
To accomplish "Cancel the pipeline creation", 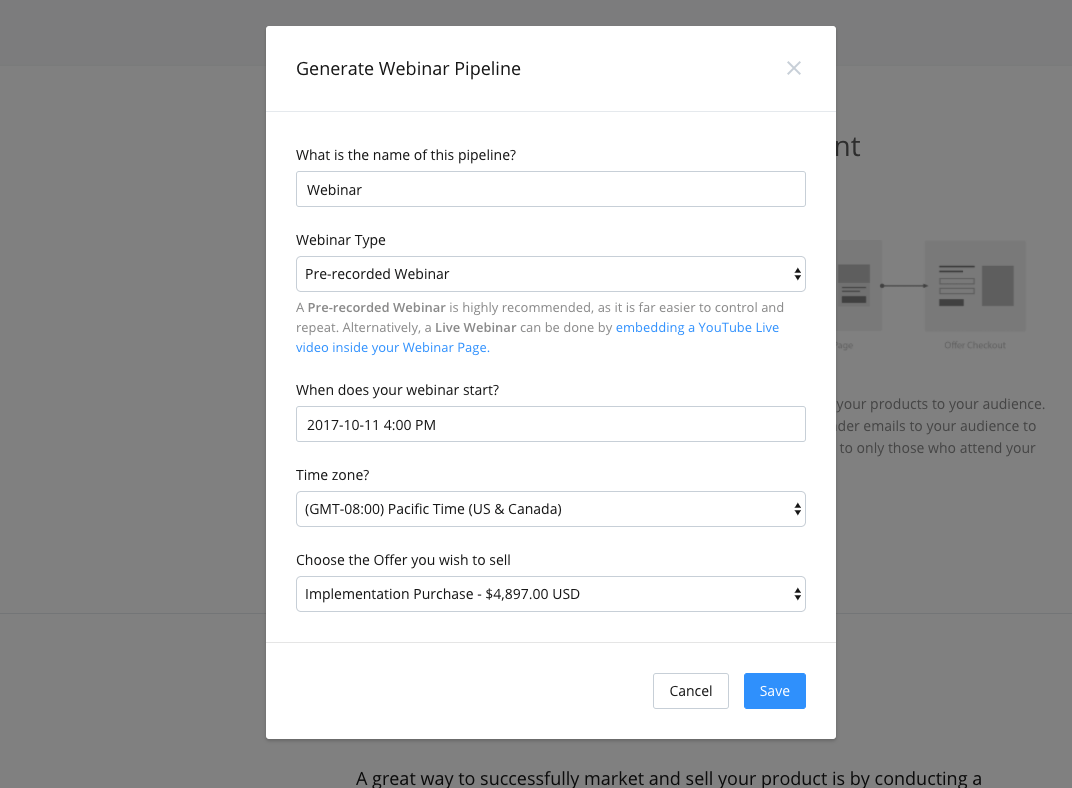I will [x=690, y=690].
